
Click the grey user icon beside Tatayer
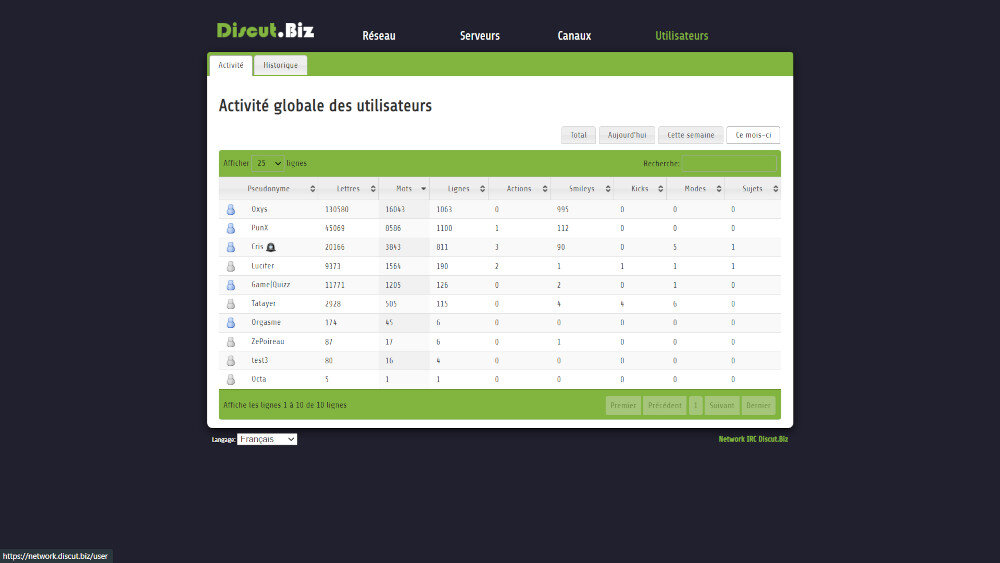230,304
